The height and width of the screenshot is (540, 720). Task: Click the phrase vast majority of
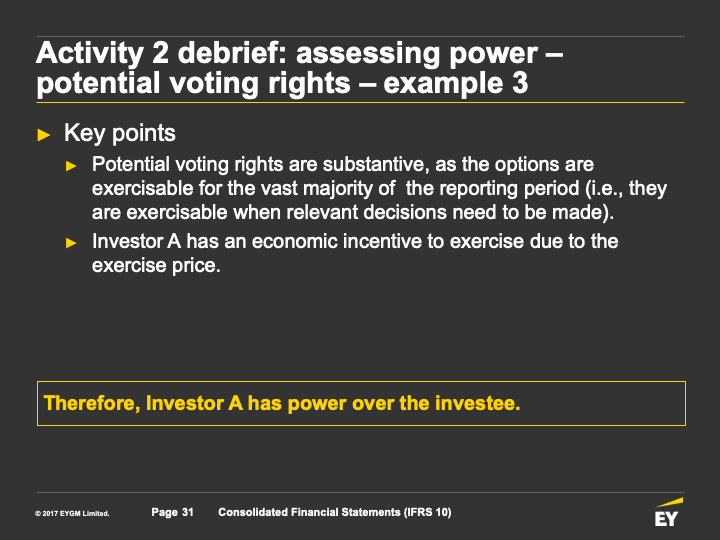pyautogui.click(x=329, y=188)
